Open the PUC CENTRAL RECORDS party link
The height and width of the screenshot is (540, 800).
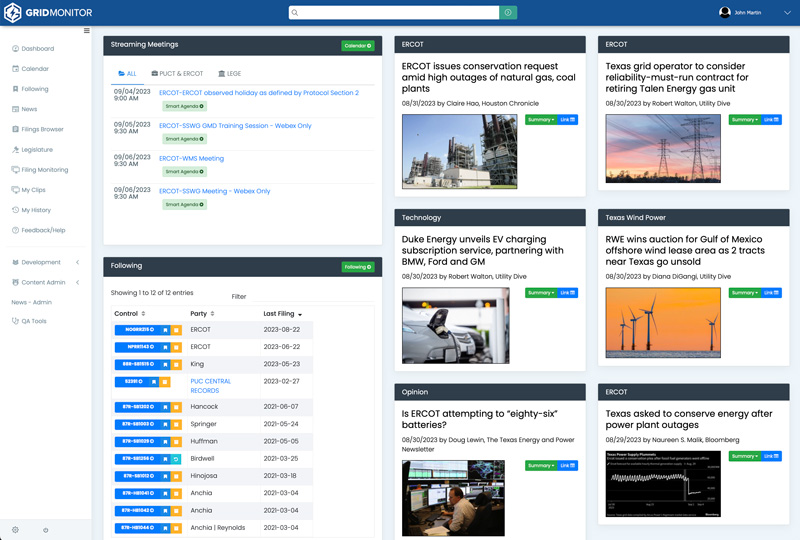pos(210,386)
